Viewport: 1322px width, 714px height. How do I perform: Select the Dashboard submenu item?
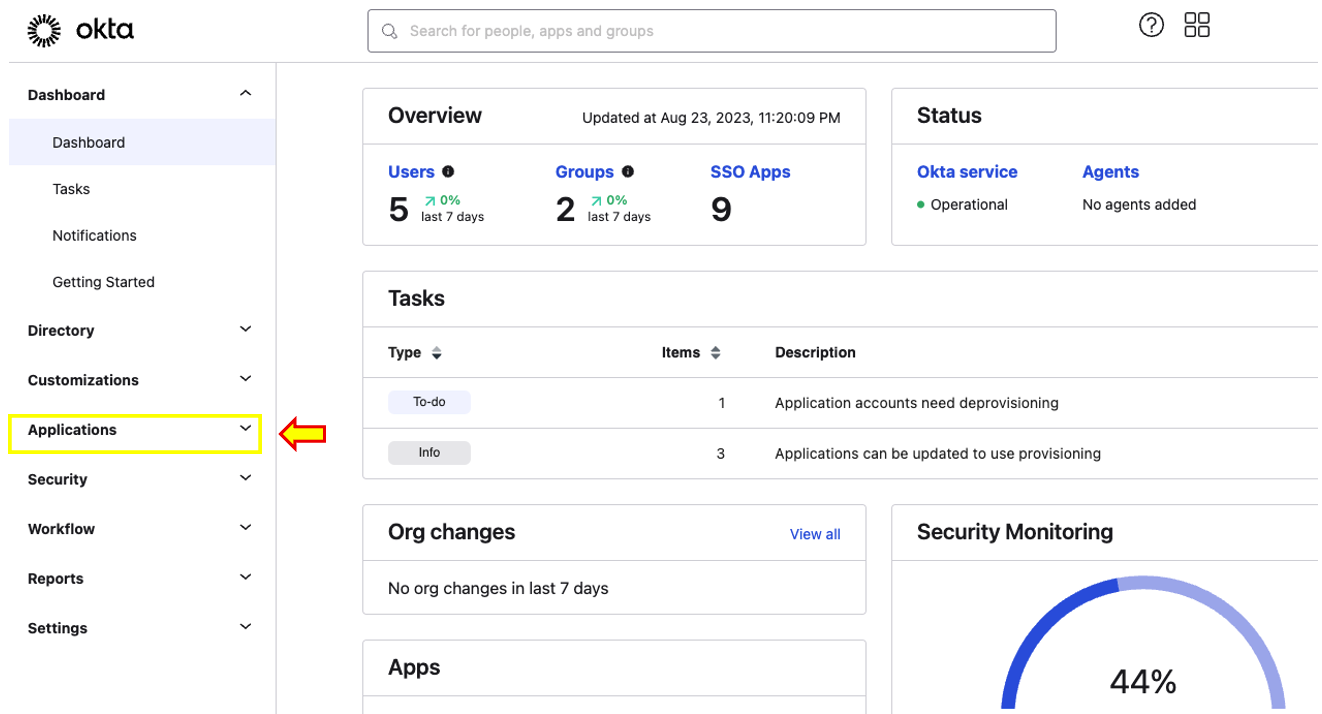click(x=142, y=142)
